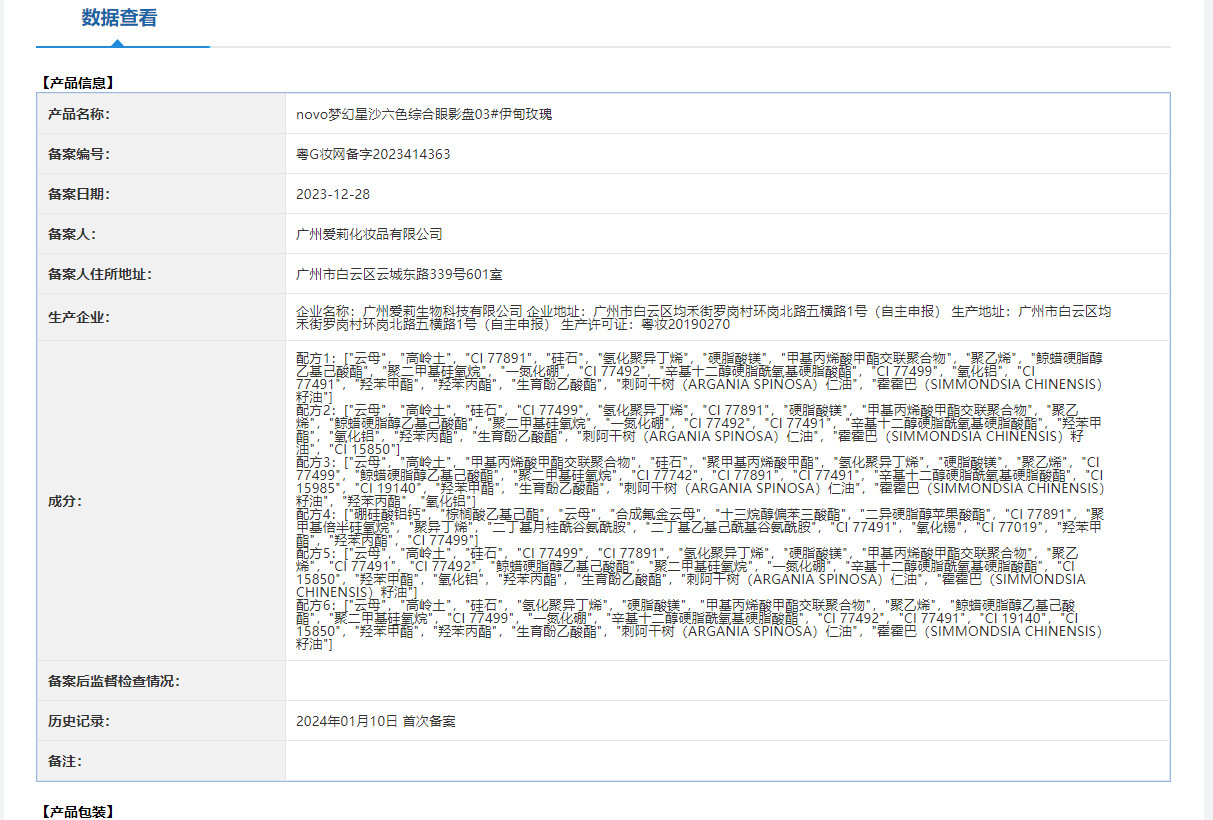Click the 配方2 ingredient list line
The height and width of the screenshot is (820, 1213).
(x=700, y=429)
